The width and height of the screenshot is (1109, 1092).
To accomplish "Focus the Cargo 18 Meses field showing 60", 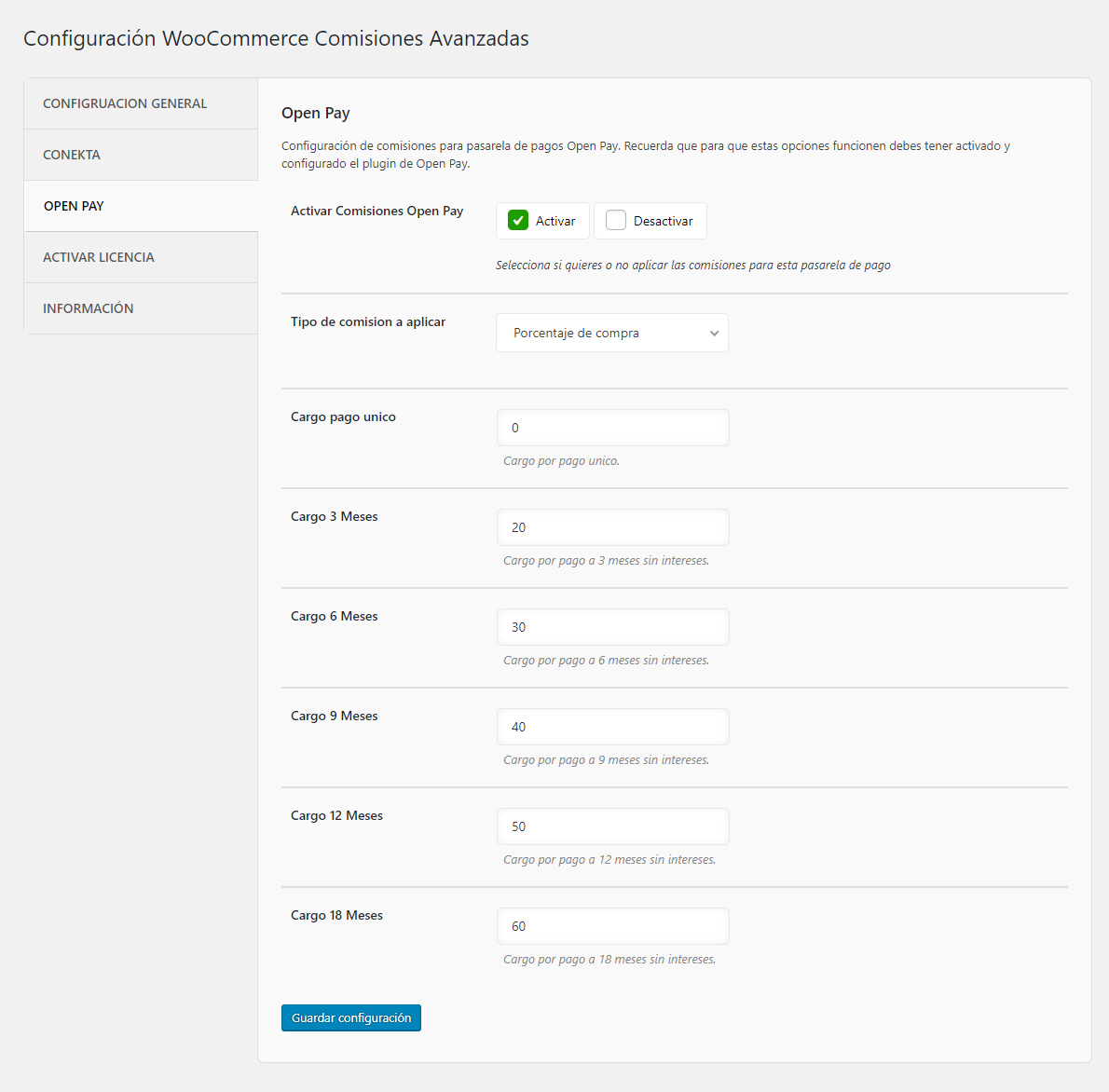I will (612, 926).
